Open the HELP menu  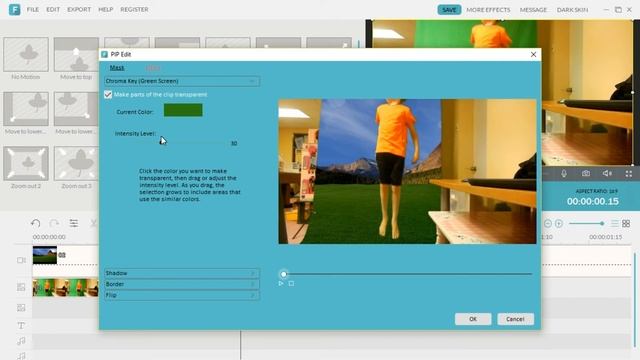[x=105, y=9]
